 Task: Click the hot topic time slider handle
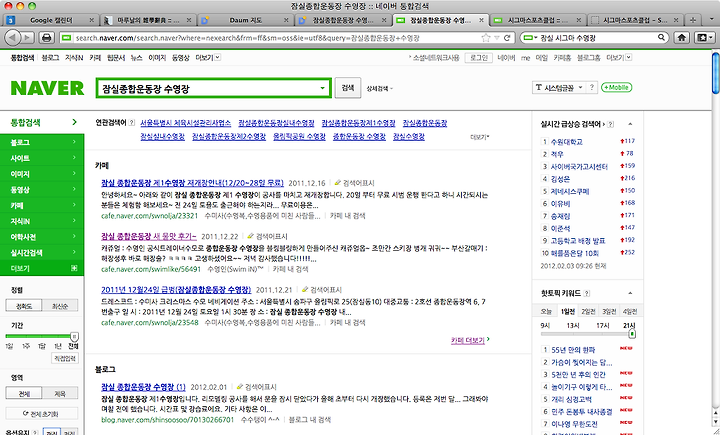[632, 334]
